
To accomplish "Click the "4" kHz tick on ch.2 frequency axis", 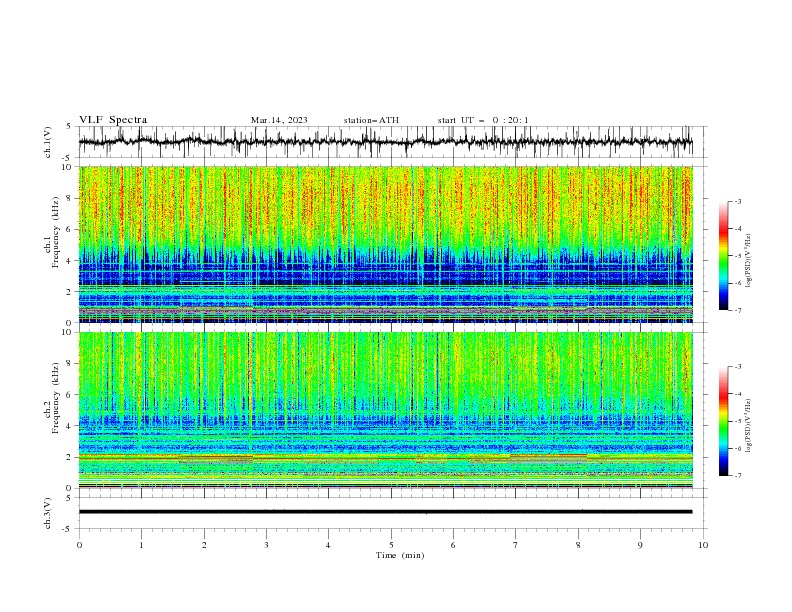I will (71, 426).
